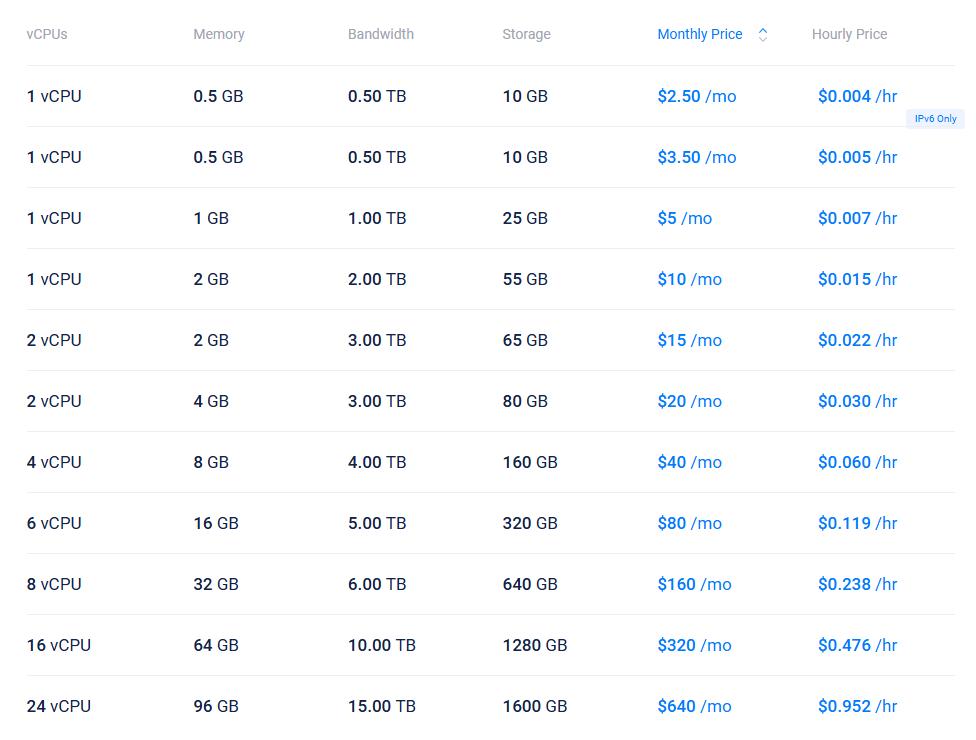
Task: Sort by the Hourly Price column header
Action: 849,34
